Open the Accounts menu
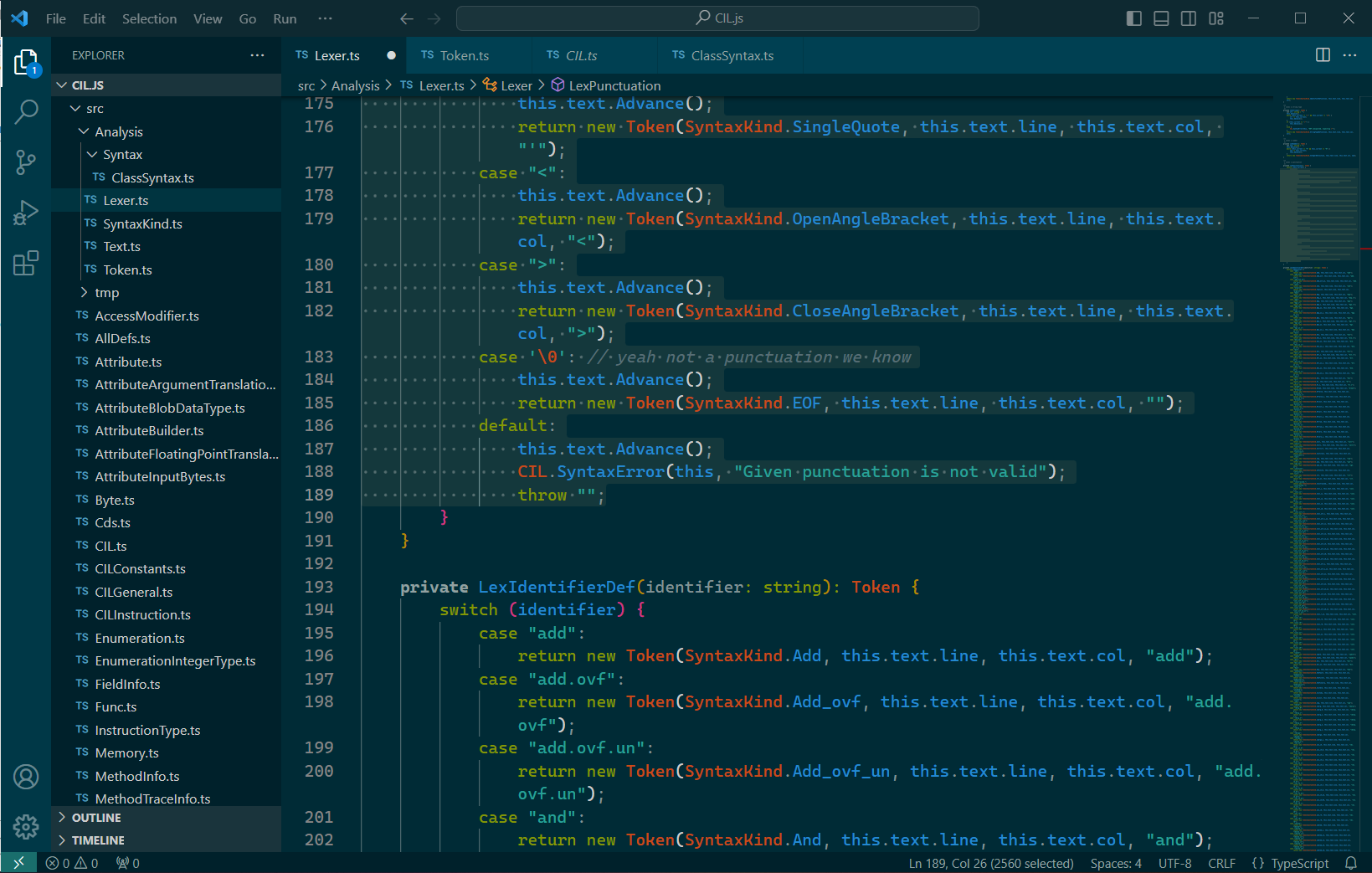1372x873 pixels. (x=26, y=777)
